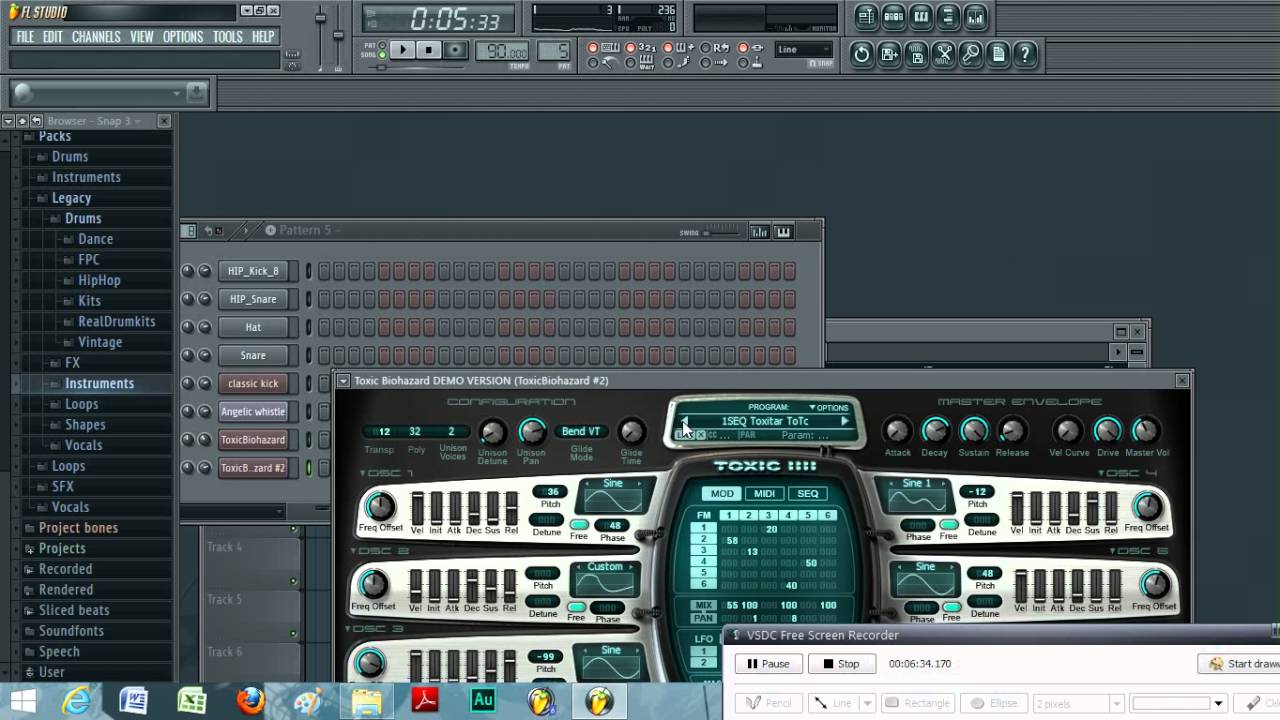Open the Pattern 5 selector dropdown
1280x720 pixels.
tap(305, 230)
